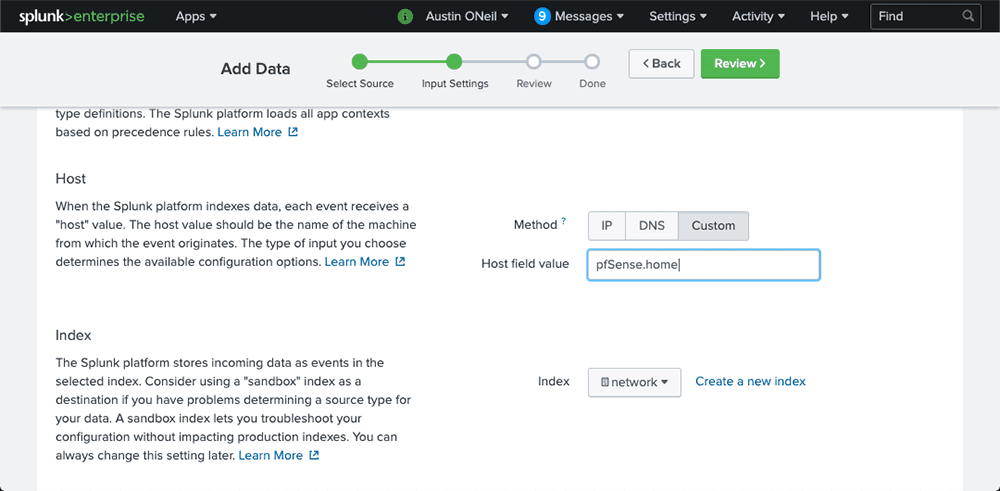Select the DNS host method

click(652, 226)
